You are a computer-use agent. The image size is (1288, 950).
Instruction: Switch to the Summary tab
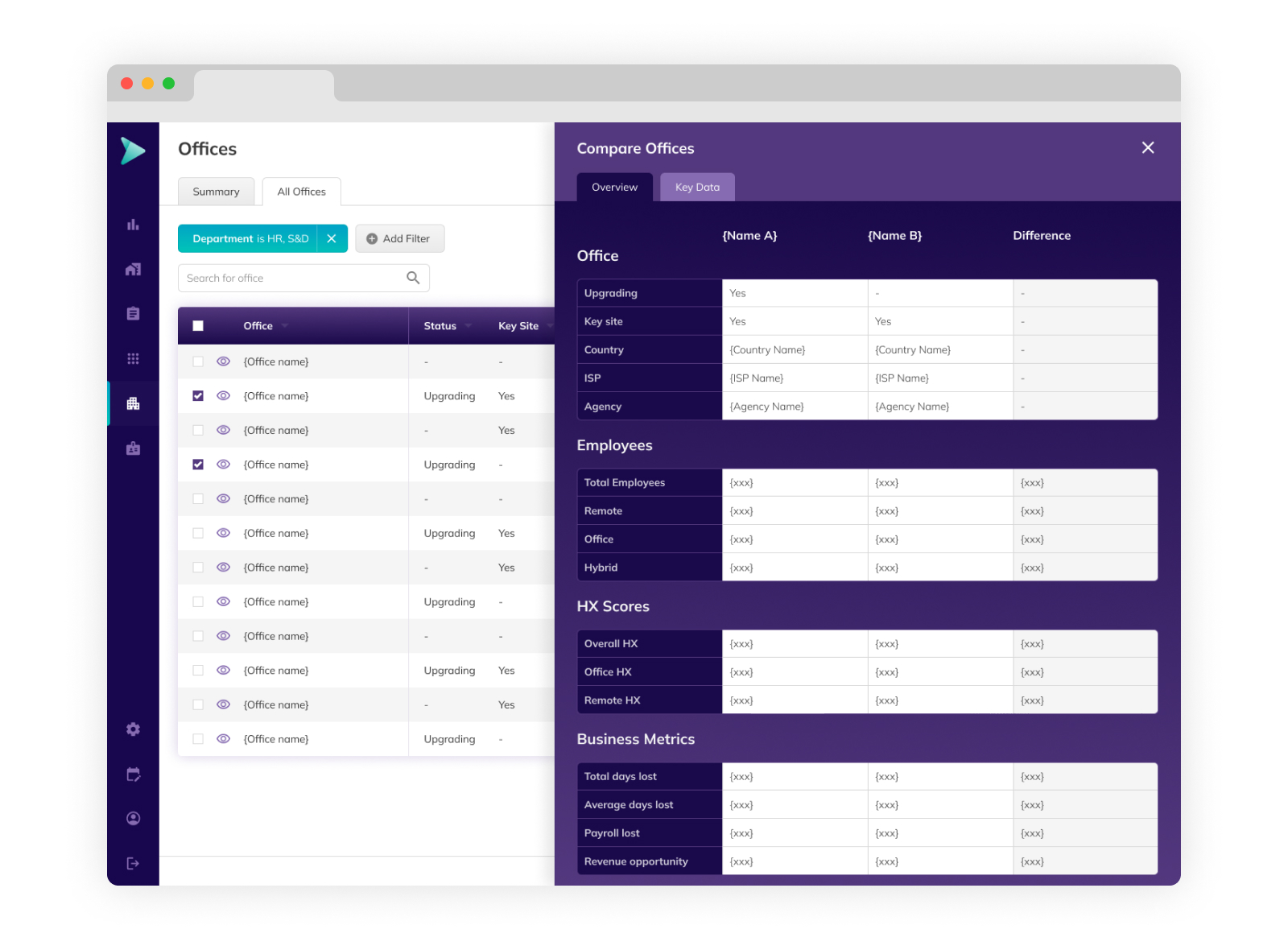[x=216, y=192]
